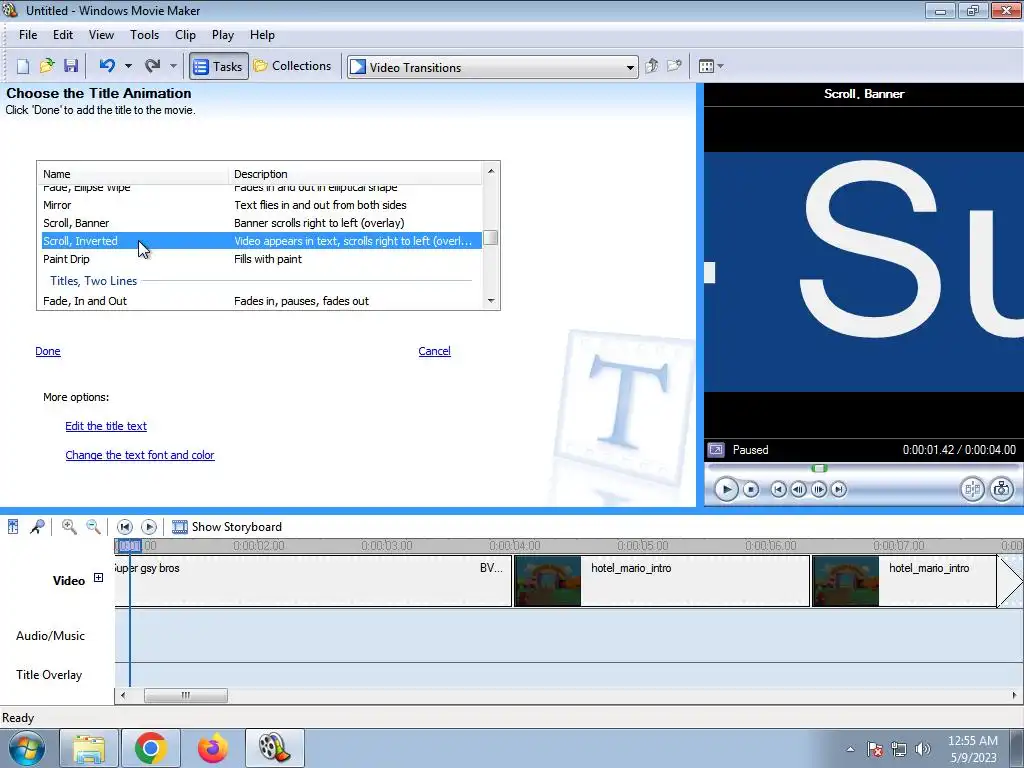The height and width of the screenshot is (768, 1024).
Task: Click the animation list scroll down arrow
Action: 491,301
